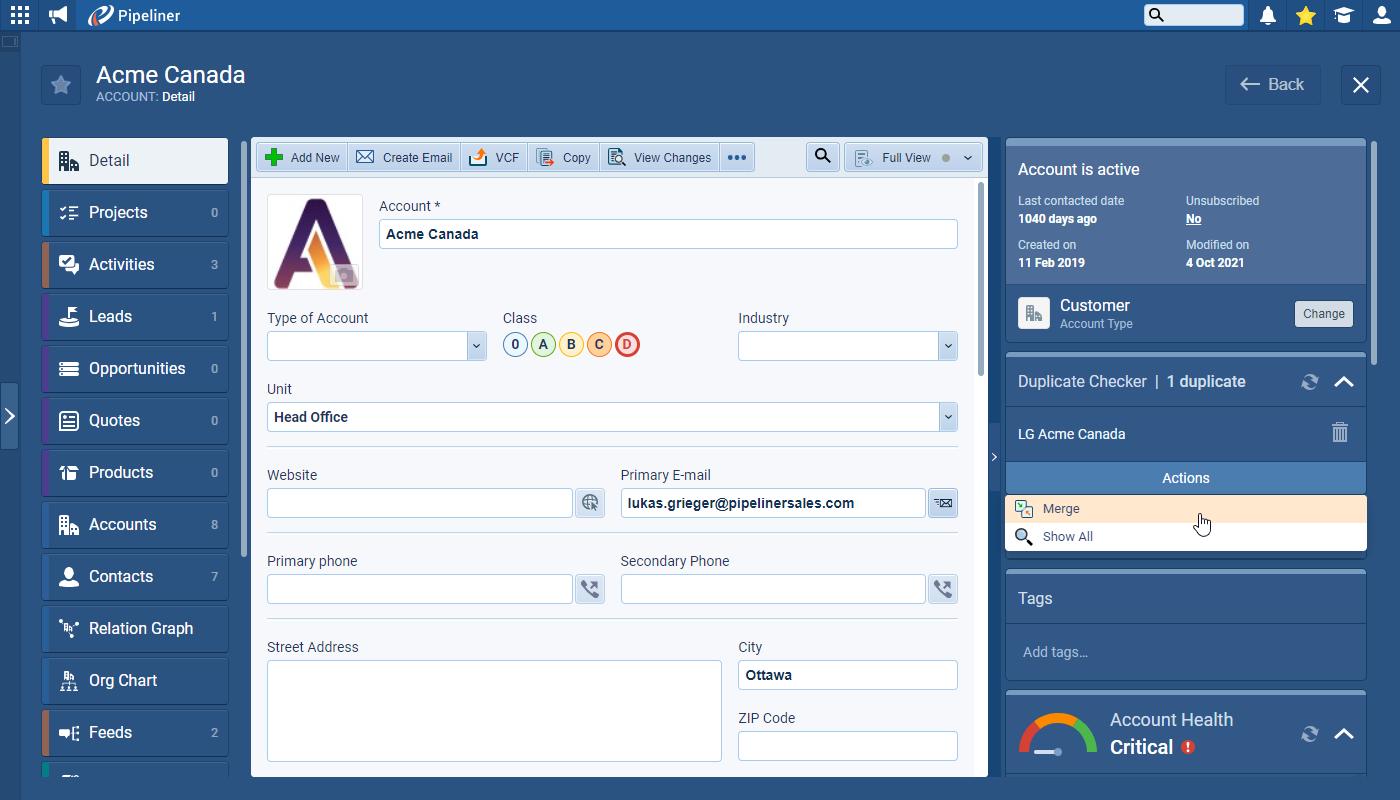The width and height of the screenshot is (1400, 800).
Task: Choose class 0 rating circle
Action: [515, 345]
